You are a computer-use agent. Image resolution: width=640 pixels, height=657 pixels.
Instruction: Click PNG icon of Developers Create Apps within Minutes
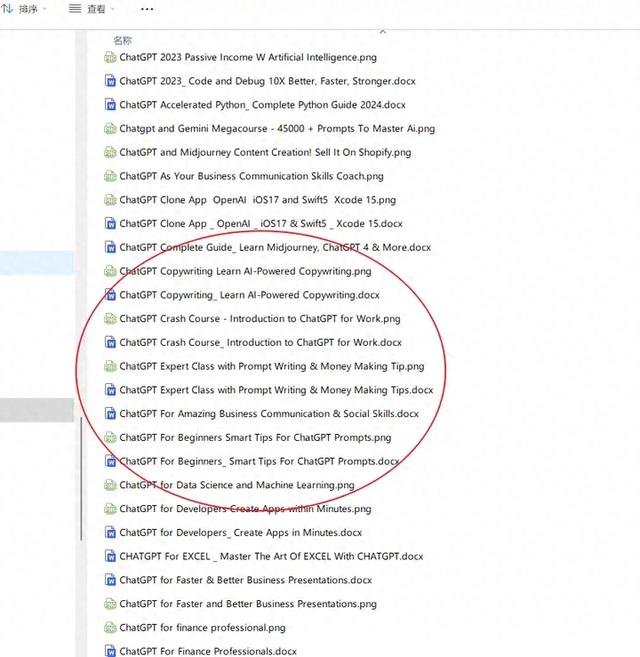[x=110, y=508]
